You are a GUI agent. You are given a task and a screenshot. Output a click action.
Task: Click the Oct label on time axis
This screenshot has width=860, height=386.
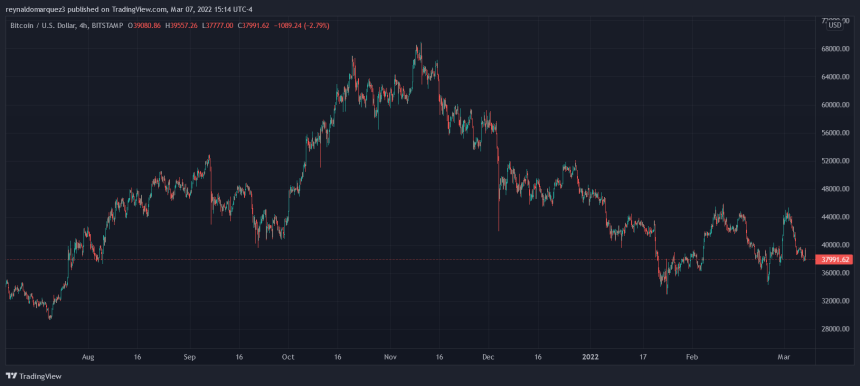[x=288, y=357]
